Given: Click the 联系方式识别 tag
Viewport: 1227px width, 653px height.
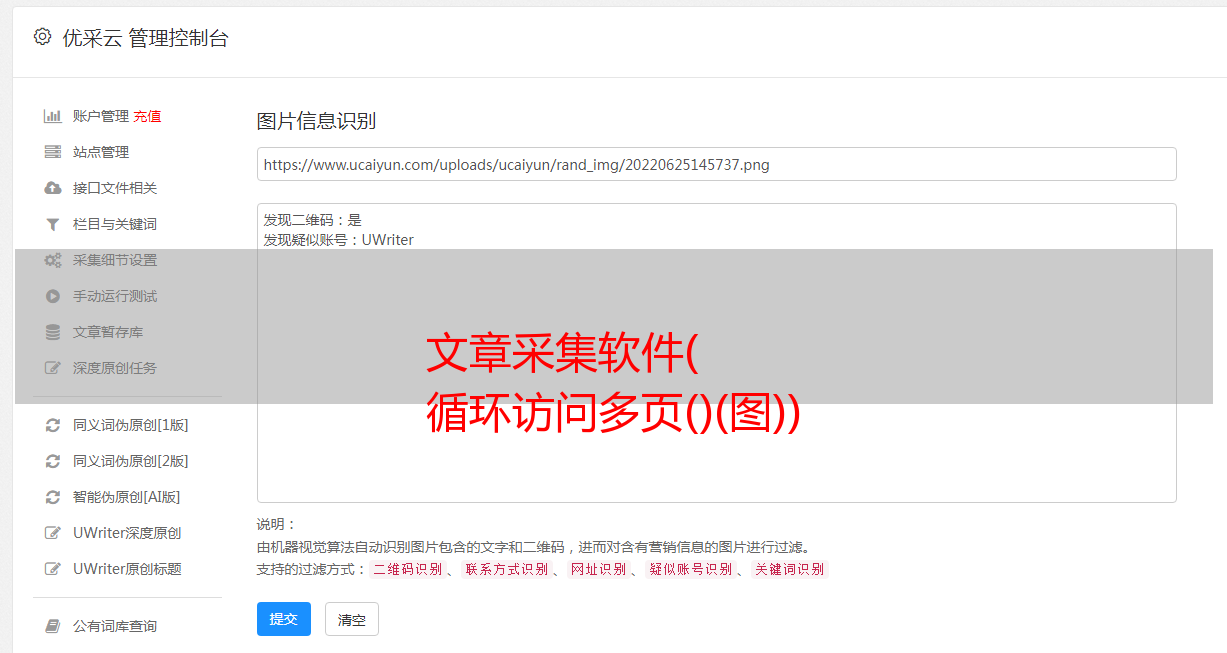Looking at the screenshot, I should coord(506,569).
